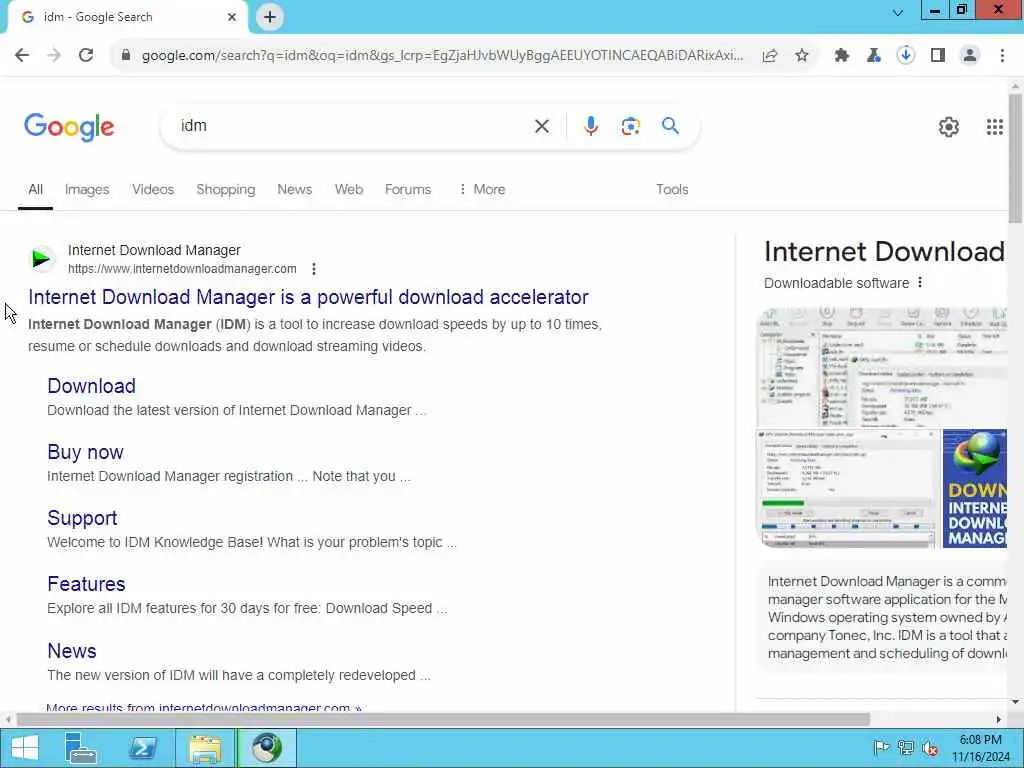Open the IDM download progress dialog thumbnail
The height and width of the screenshot is (768, 1024).
[848, 488]
